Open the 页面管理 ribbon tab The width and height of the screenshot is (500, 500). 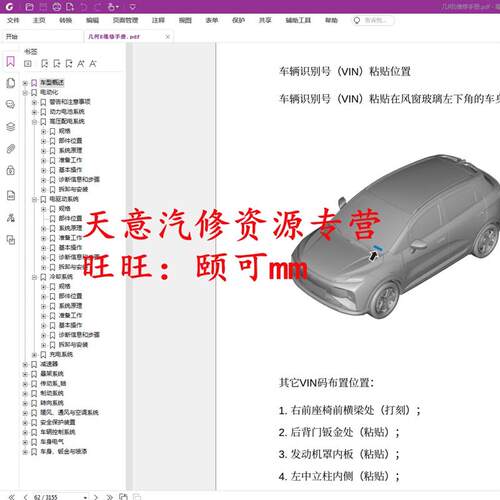coord(125,20)
